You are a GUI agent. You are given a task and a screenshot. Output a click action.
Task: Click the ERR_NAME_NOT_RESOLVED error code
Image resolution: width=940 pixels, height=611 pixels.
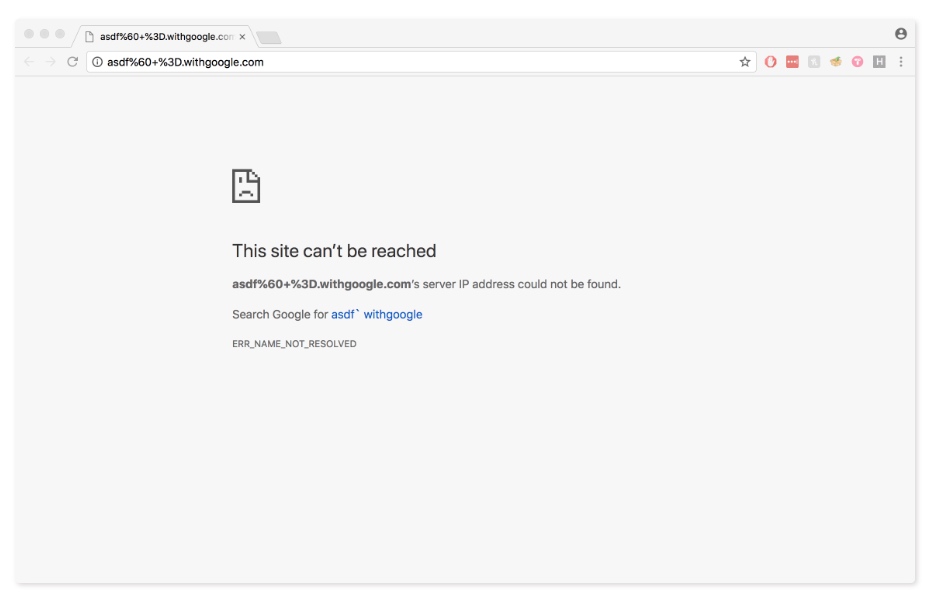coord(294,344)
